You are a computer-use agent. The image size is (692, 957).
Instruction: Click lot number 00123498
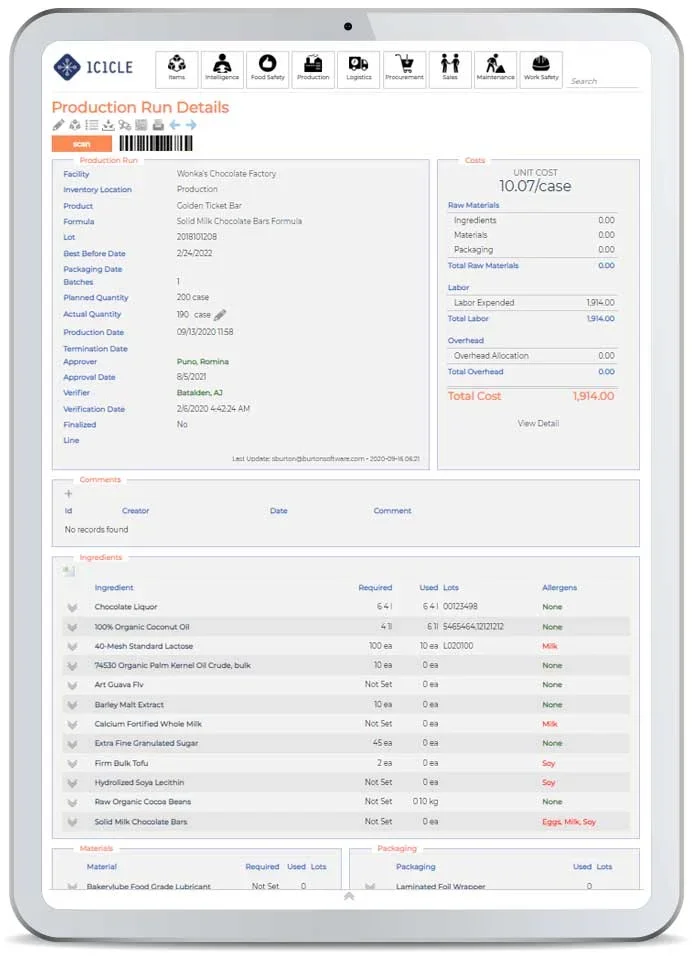point(460,607)
